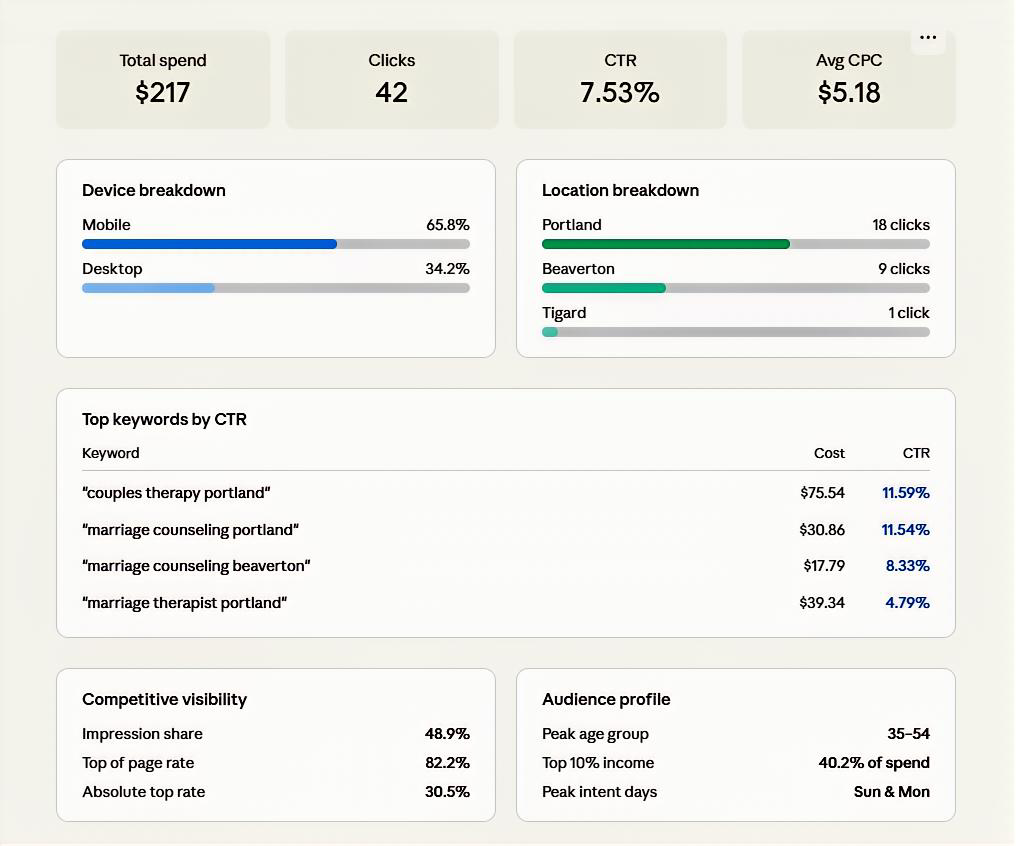Click the Portland clicks progress bar
The width and height of the screenshot is (1016, 846).
pyautogui.click(x=735, y=244)
